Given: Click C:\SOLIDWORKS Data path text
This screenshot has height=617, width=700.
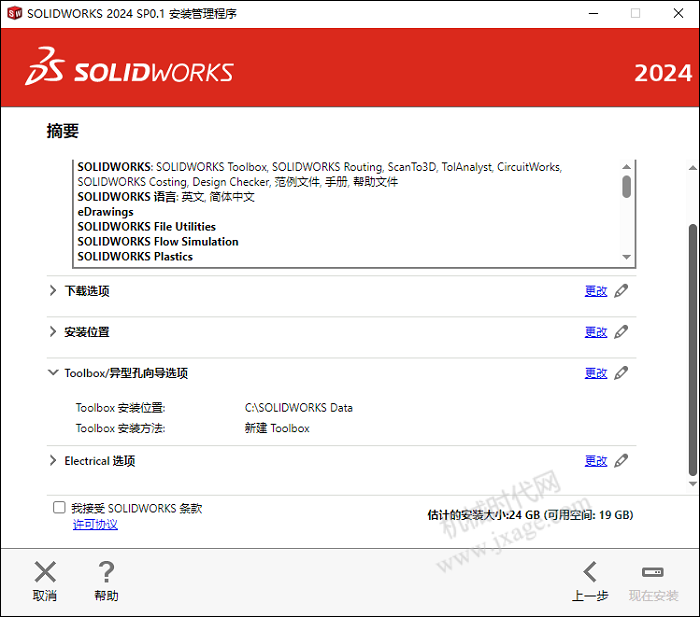Looking at the screenshot, I should [x=299, y=408].
